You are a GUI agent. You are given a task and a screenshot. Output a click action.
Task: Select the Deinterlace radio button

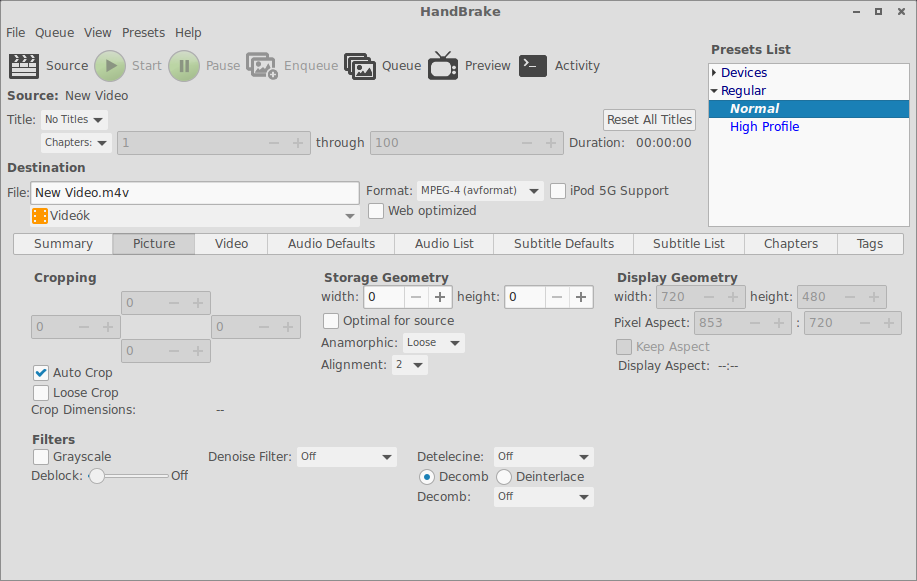point(504,477)
